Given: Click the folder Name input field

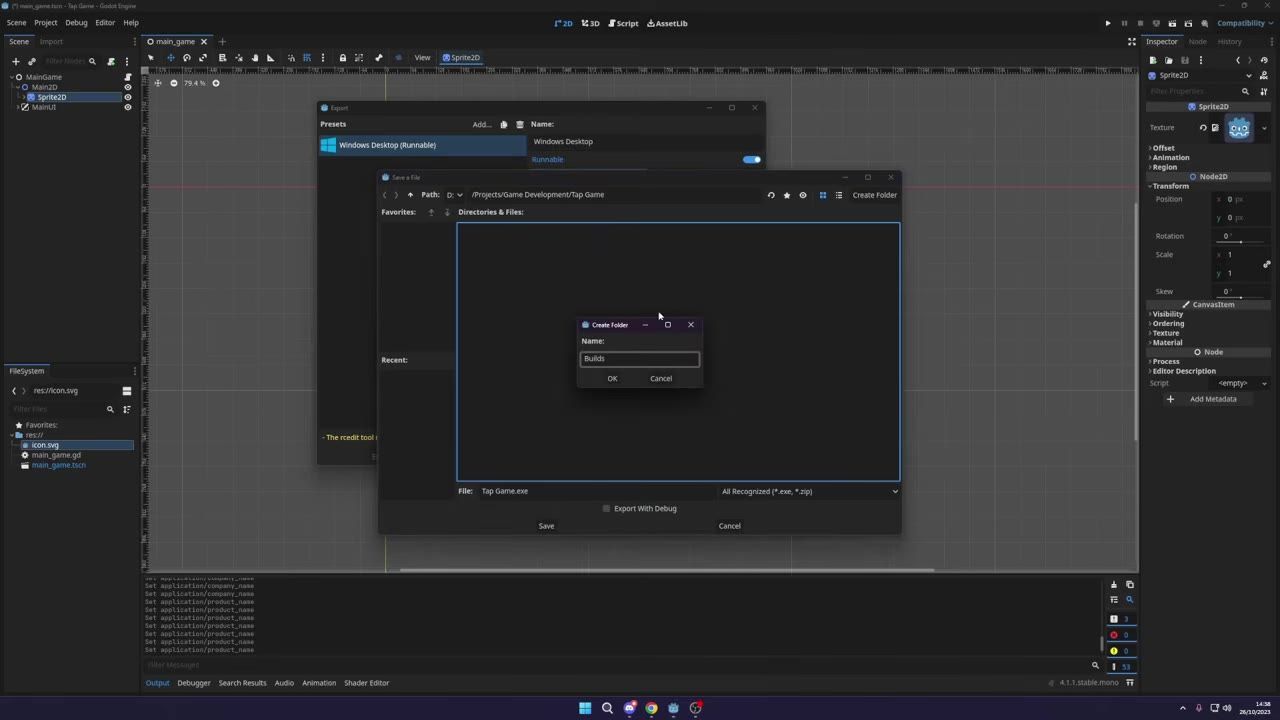Looking at the screenshot, I should 640,359.
